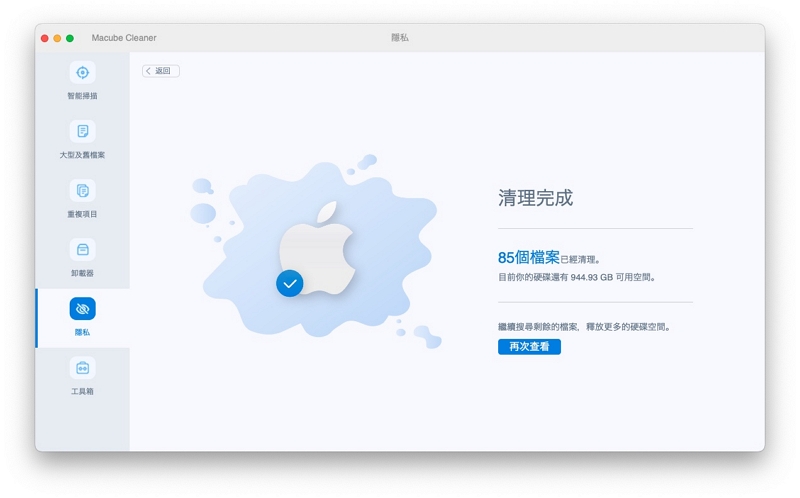This screenshot has width=800, height=498.
Task: Open the 智能掃描 smart scan icon
Action: click(82, 72)
